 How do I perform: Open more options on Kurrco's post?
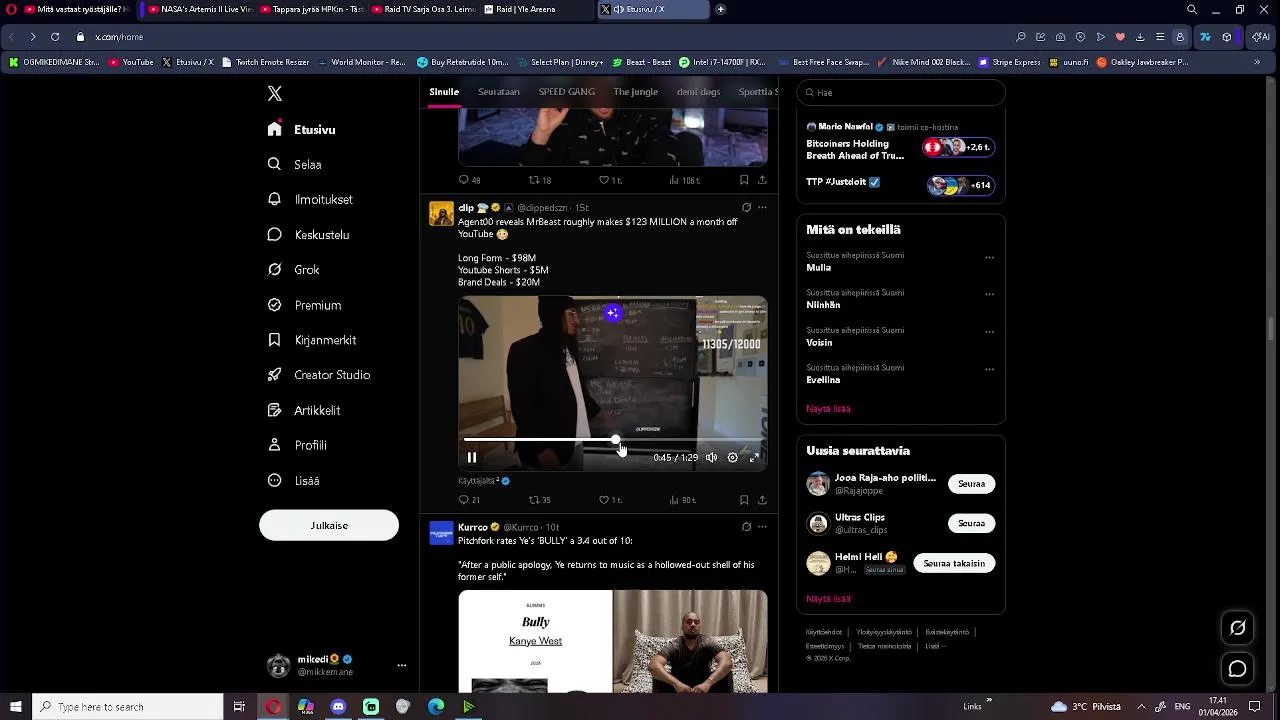pyautogui.click(x=762, y=527)
